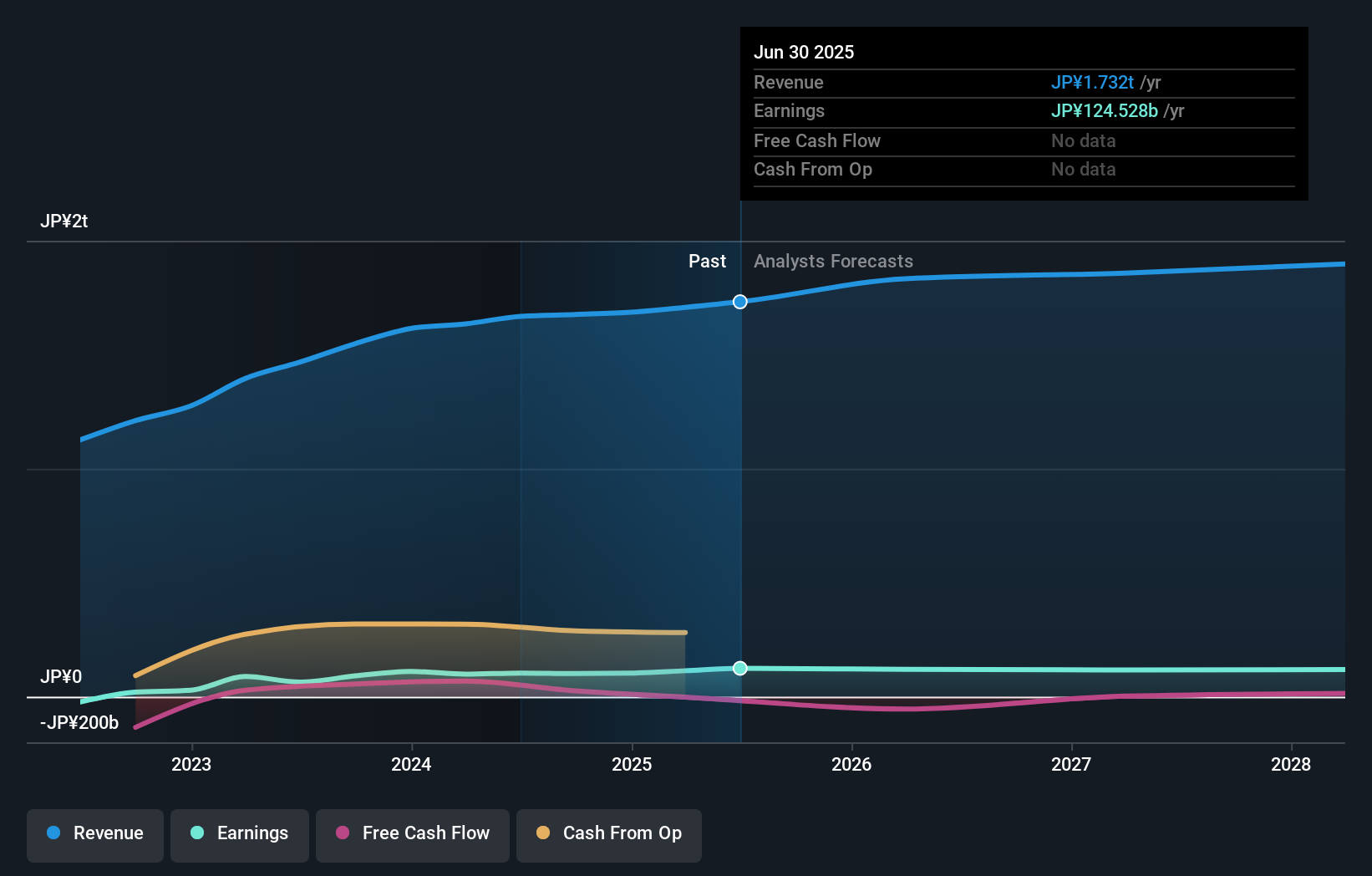1372x876 pixels.
Task: Click the -JP¥200b axis label
Action: 79,722
